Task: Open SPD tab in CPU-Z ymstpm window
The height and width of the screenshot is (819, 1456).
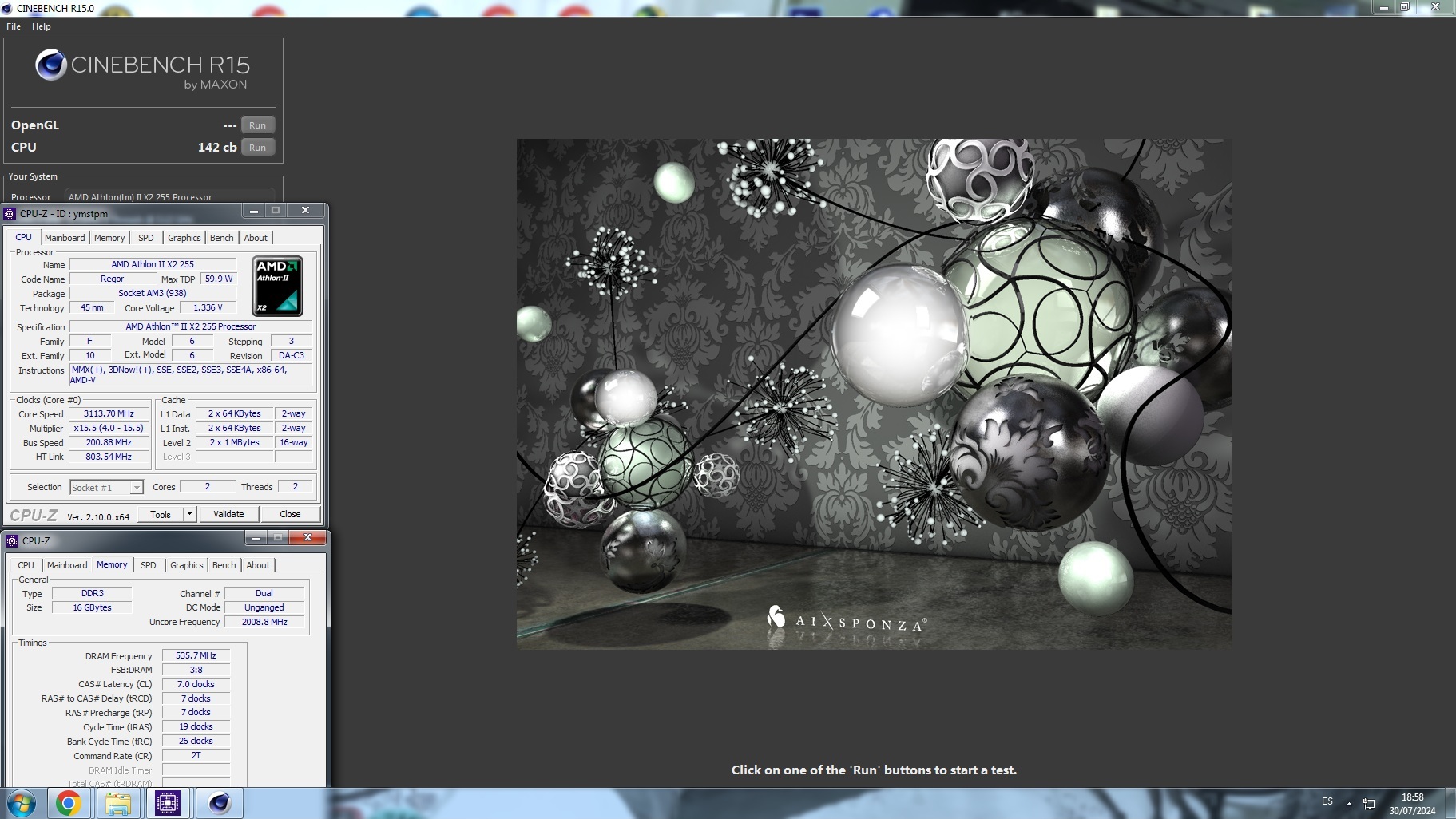Action: pyautogui.click(x=146, y=238)
